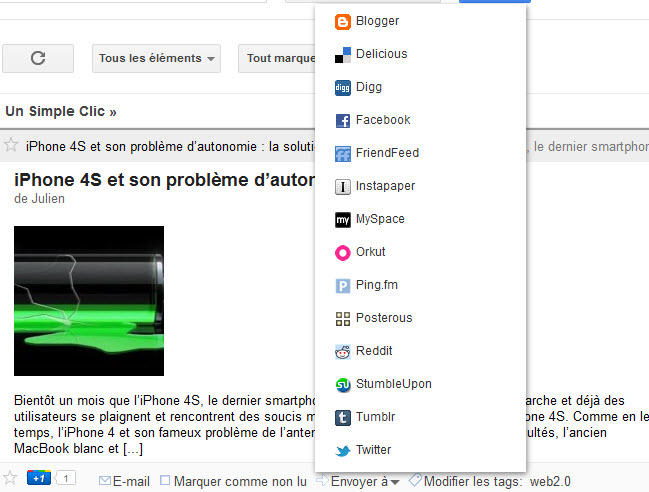Check Marquer comme non lu checkbox
This screenshot has width=649, height=492.
tap(165, 480)
